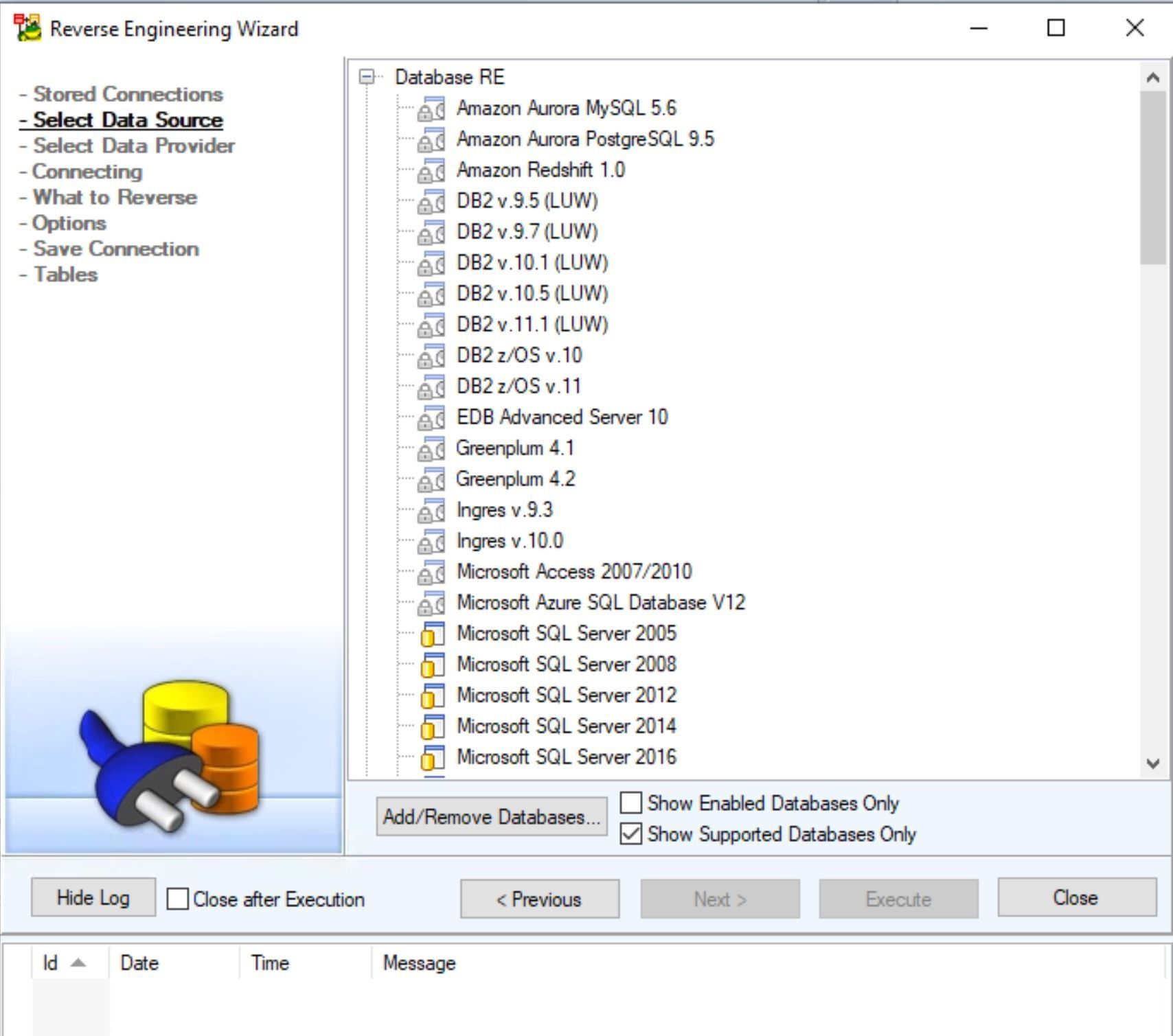Select Microsoft Azure SQL Database V12 text
Image resolution: width=1173 pixels, height=1036 pixels.
601,603
